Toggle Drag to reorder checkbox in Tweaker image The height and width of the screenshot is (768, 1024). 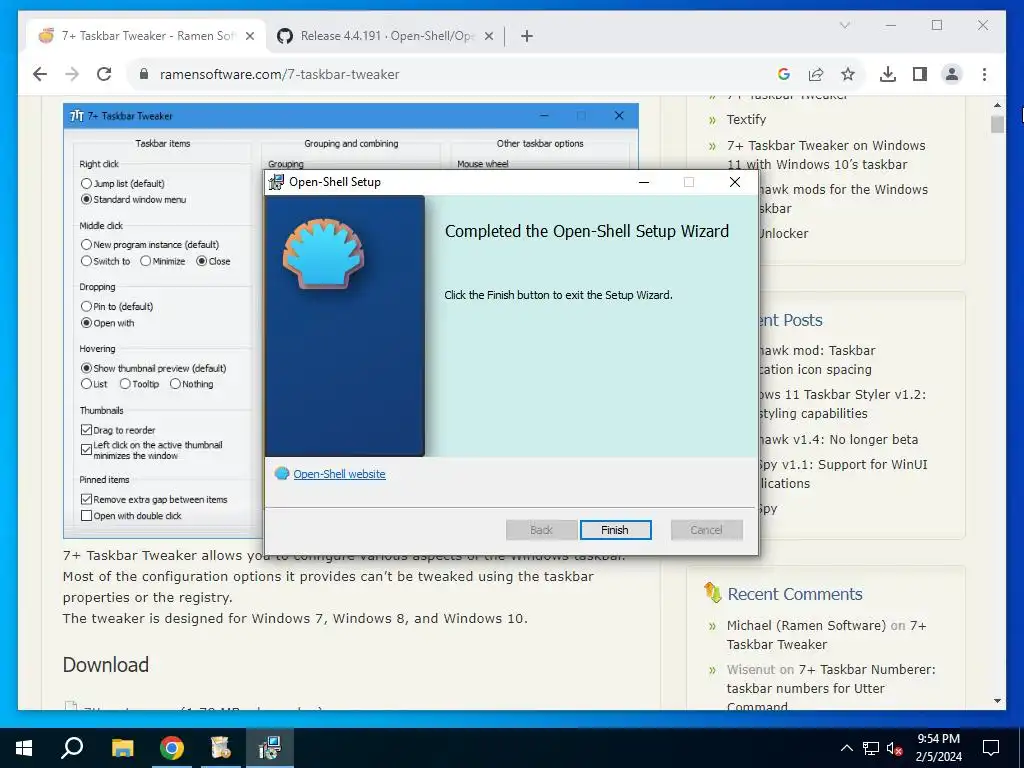86,430
